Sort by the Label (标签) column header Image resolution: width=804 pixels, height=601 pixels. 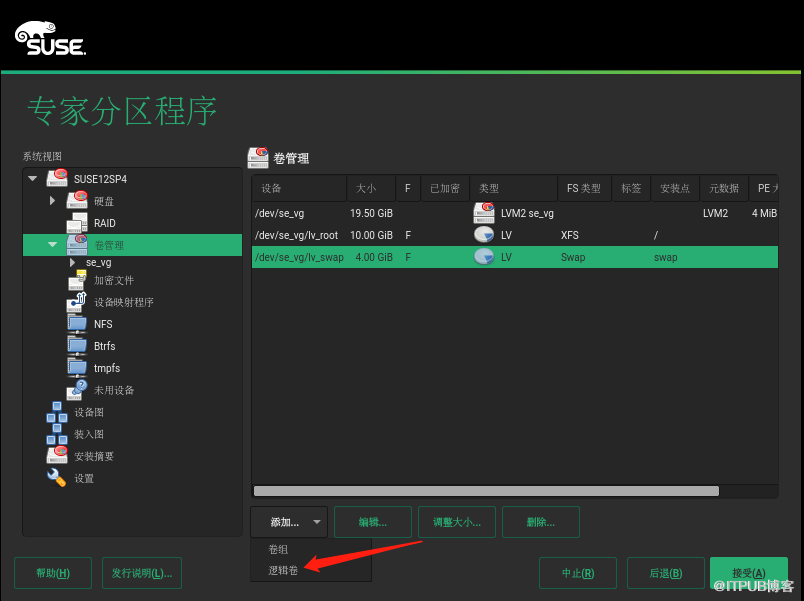tap(631, 188)
